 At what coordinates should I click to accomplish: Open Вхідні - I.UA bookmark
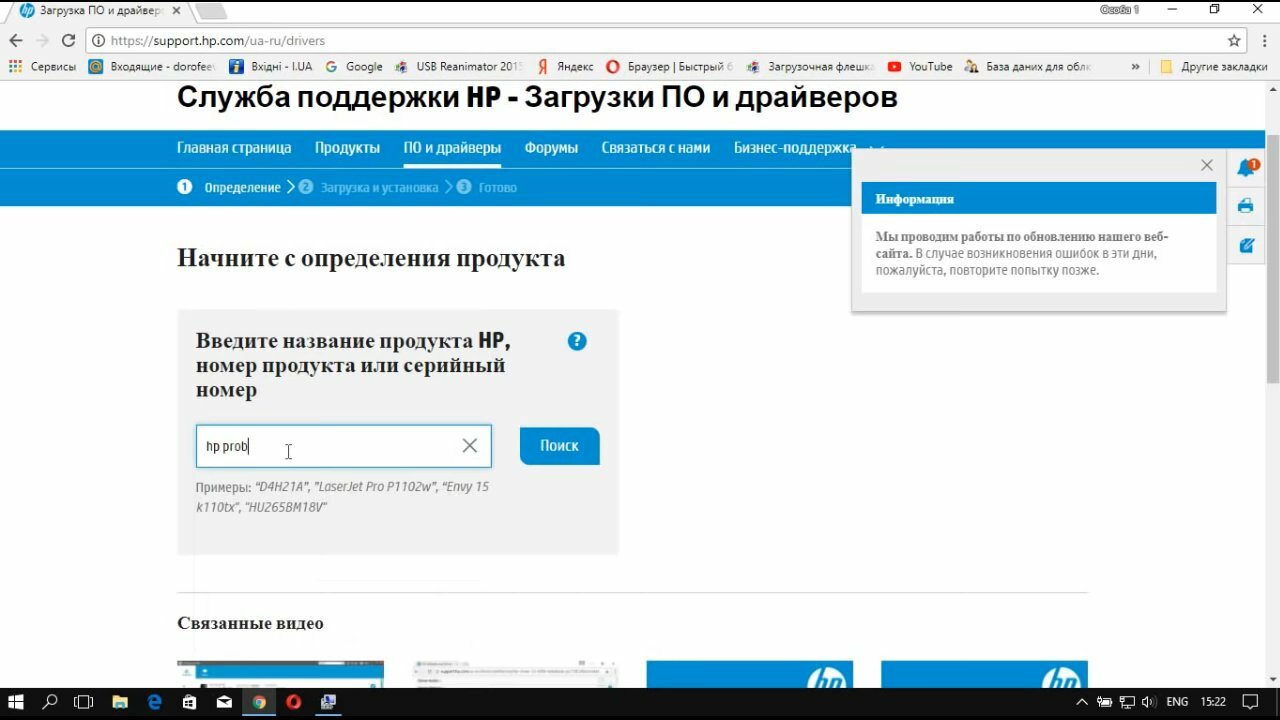[271, 67]
